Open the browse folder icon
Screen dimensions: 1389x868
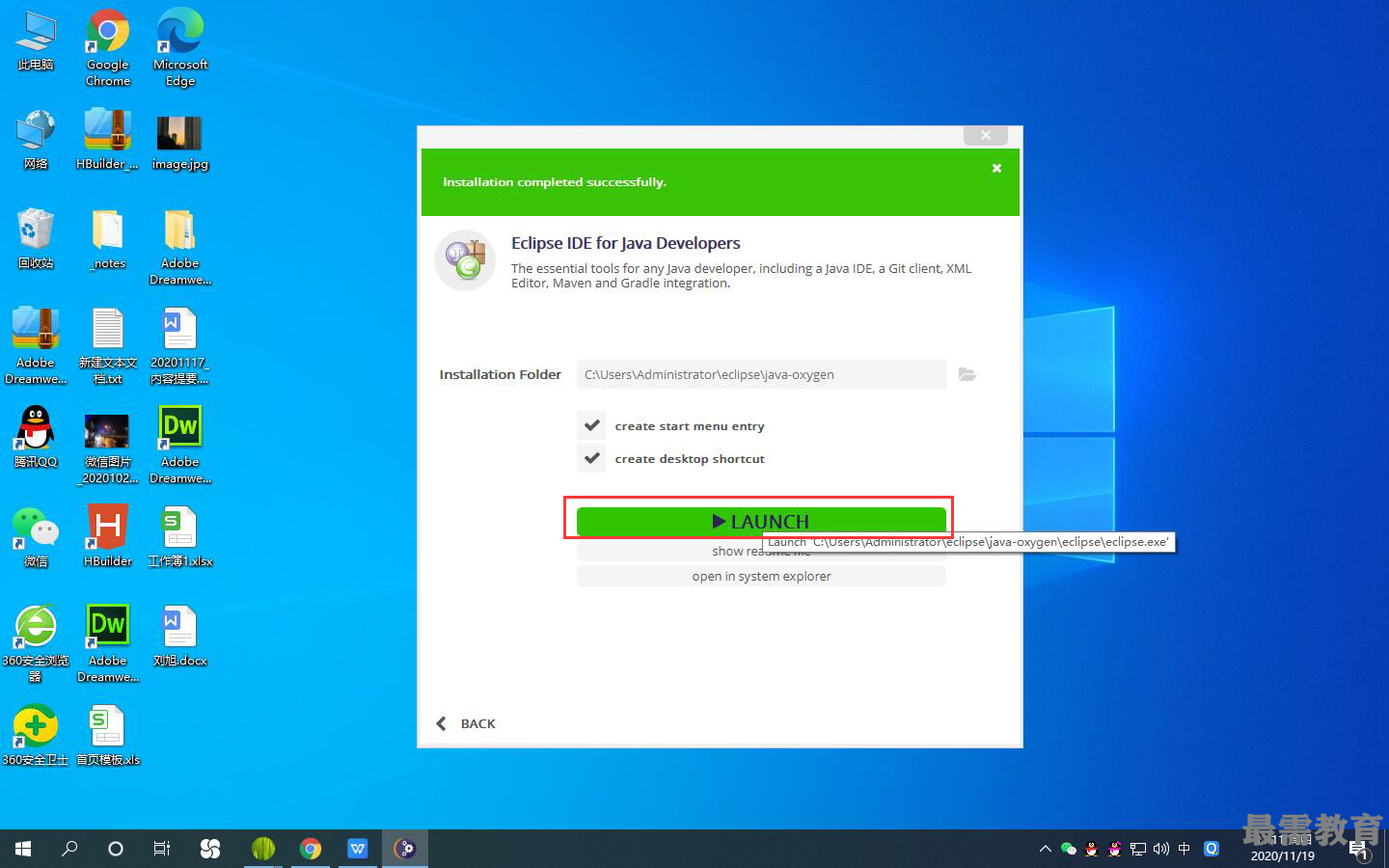(x=967, y=374)
